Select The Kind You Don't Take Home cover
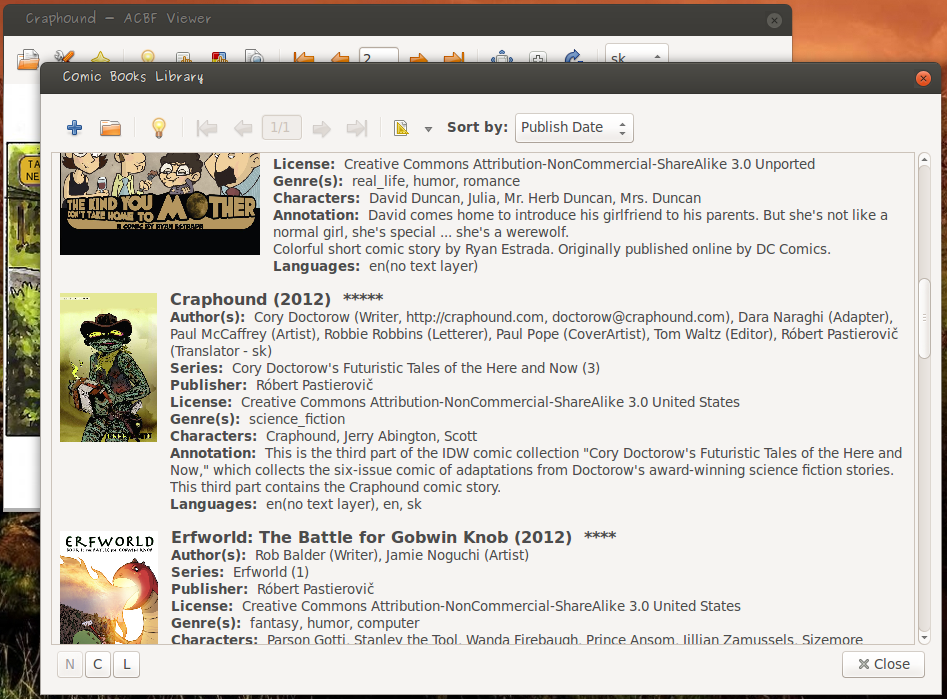The height and width of the screenshot is (699, 947). (x=160, y=204)
